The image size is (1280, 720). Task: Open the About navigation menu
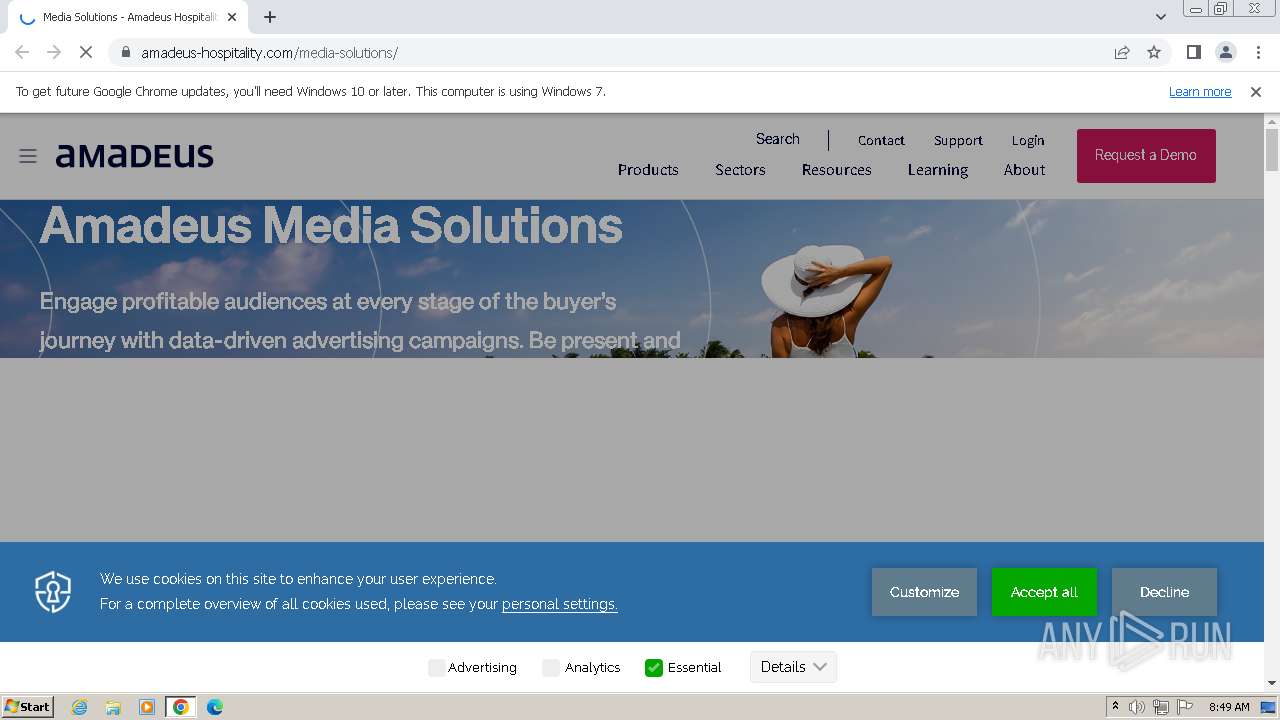tap(1024, 170)
